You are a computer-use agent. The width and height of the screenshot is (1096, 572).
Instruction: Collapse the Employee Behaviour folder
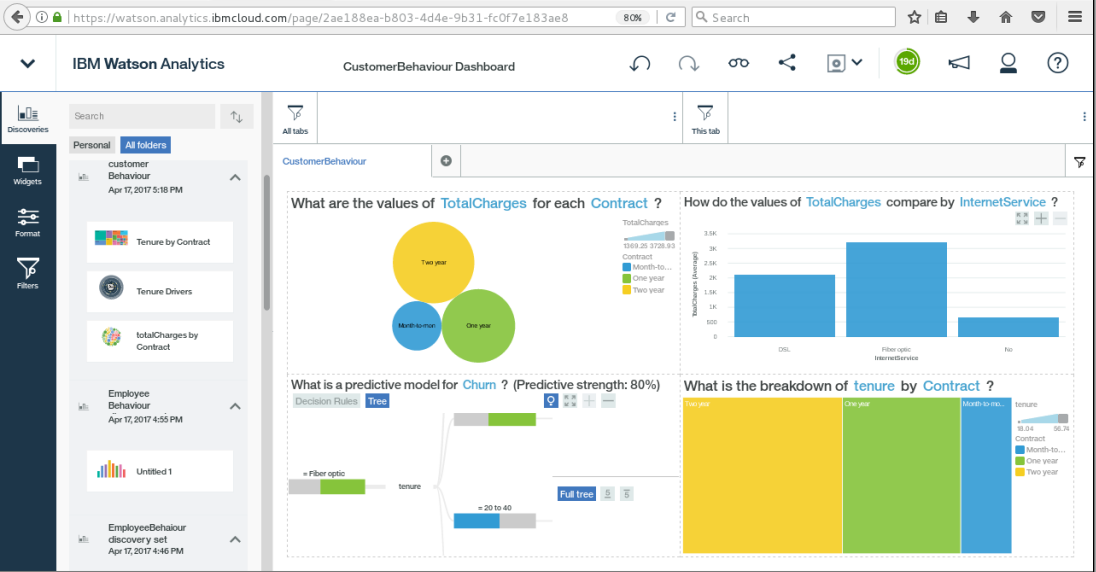point(236,406)
